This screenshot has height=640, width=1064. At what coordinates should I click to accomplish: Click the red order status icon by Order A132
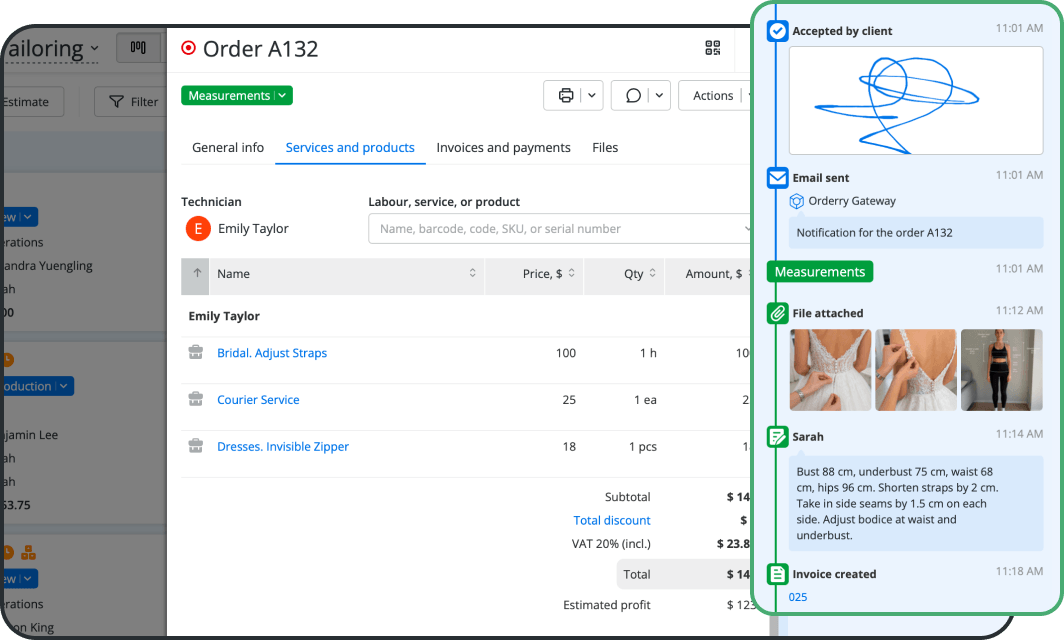pos(189,48)
